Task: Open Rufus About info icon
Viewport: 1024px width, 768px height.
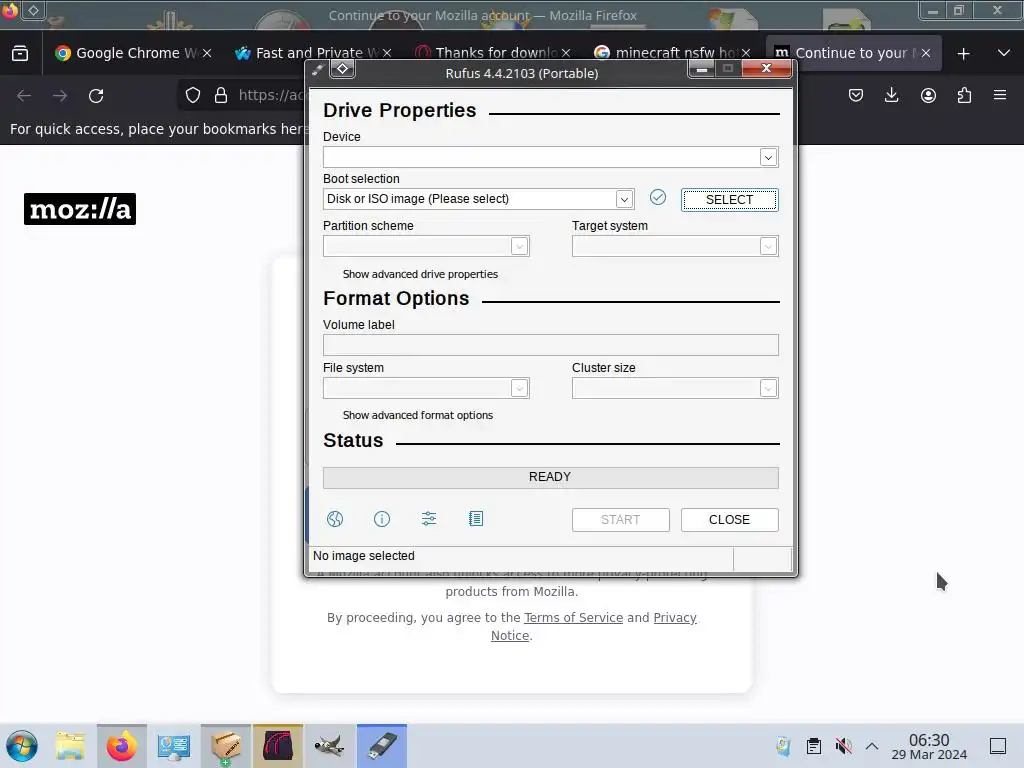Action: click(382, 519)
